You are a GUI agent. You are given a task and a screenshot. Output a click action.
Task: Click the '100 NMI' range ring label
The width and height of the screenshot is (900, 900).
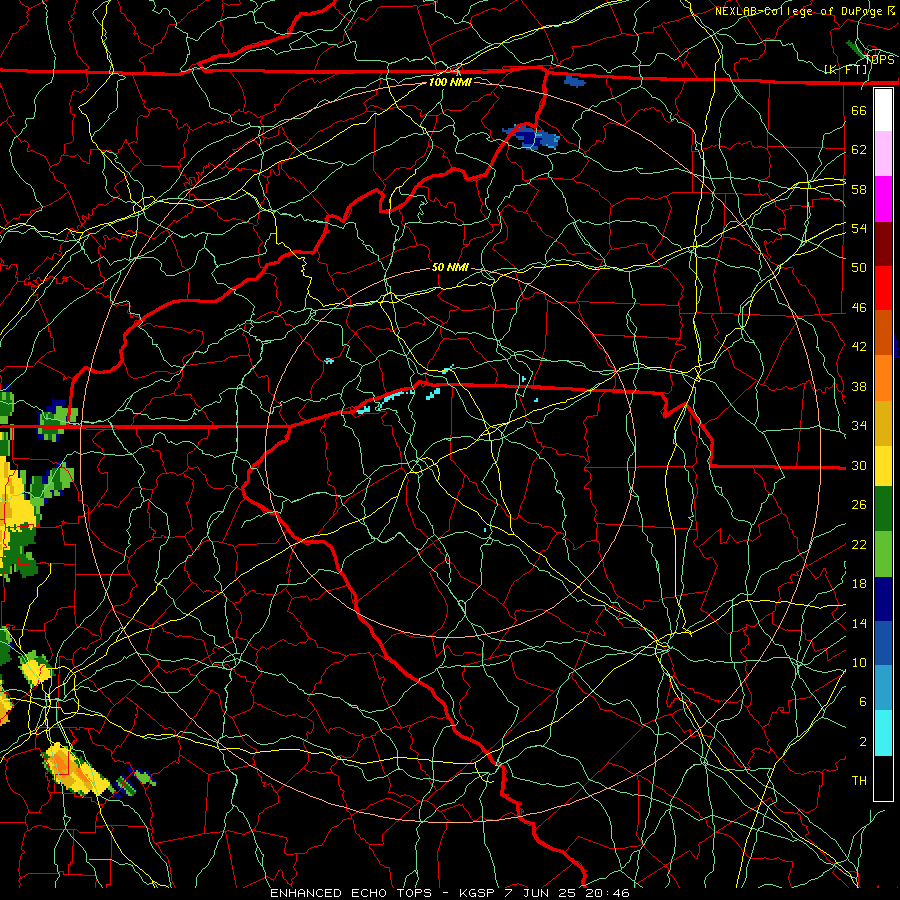coord(450,82)
